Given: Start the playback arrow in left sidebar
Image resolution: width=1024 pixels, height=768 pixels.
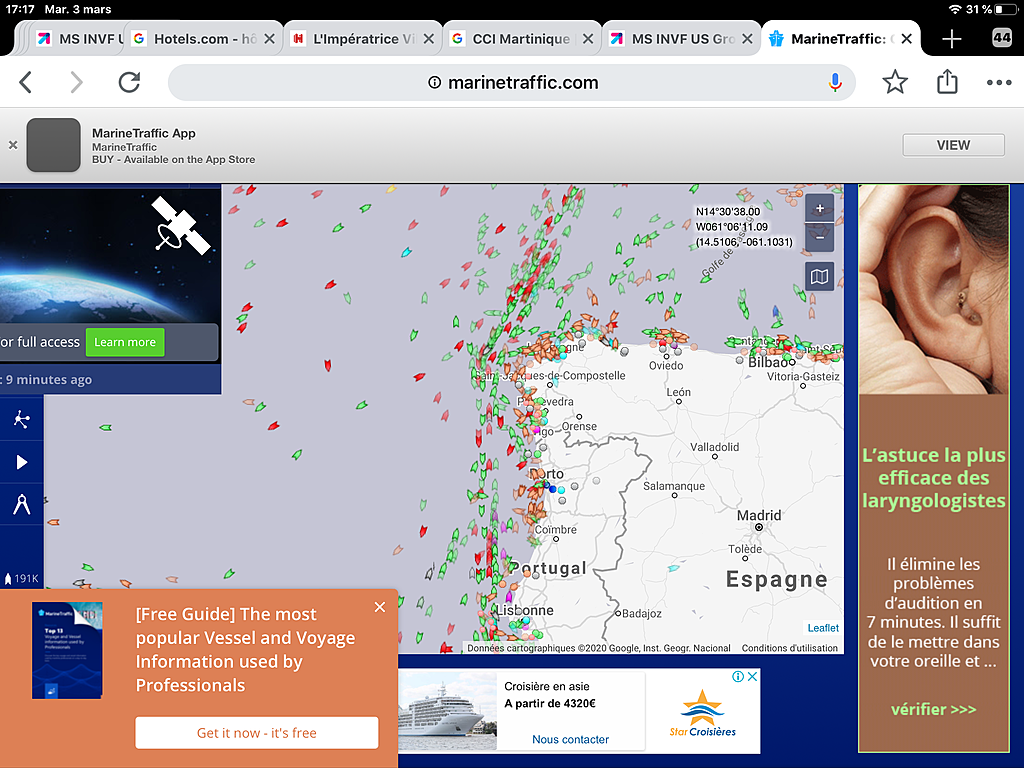Looking at the screenshot, I should pos(22,462).
